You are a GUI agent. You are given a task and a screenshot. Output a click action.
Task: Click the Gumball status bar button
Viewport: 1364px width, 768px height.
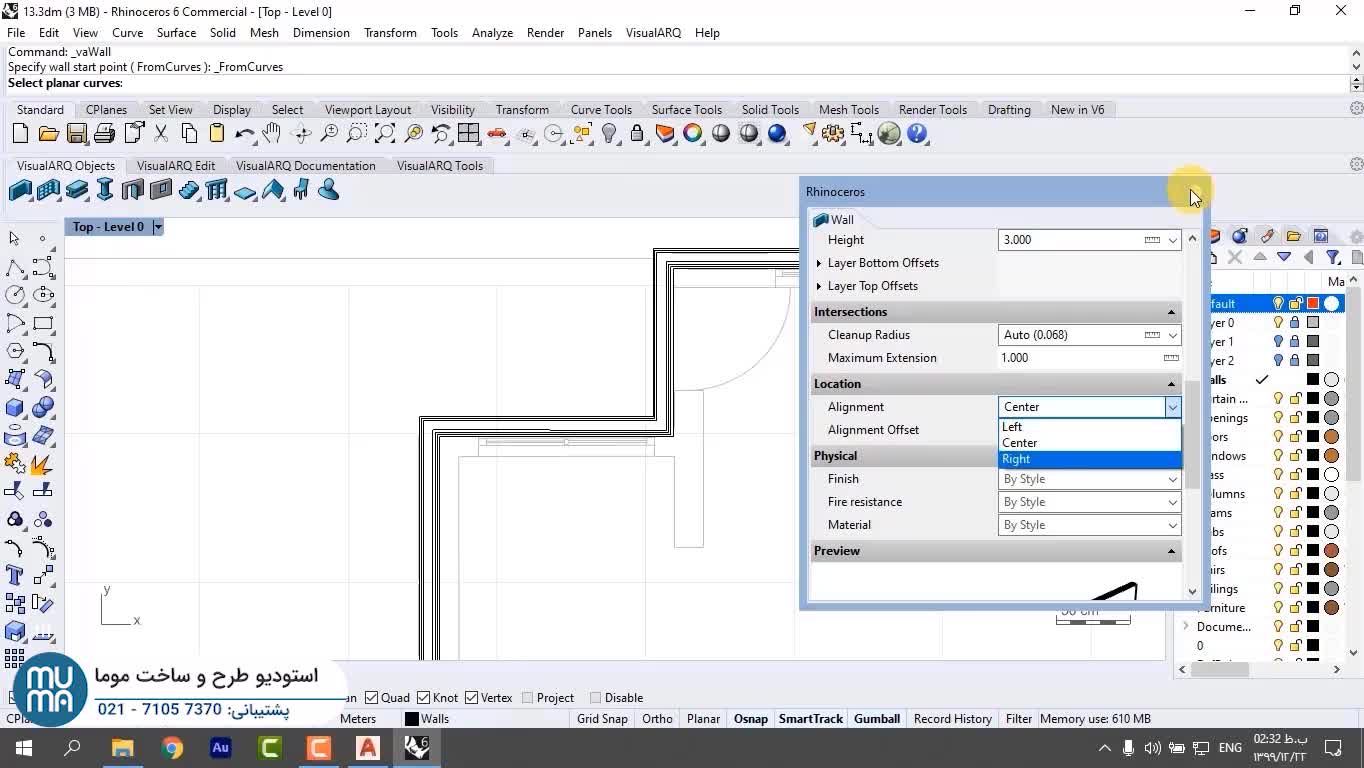(876, 719)
